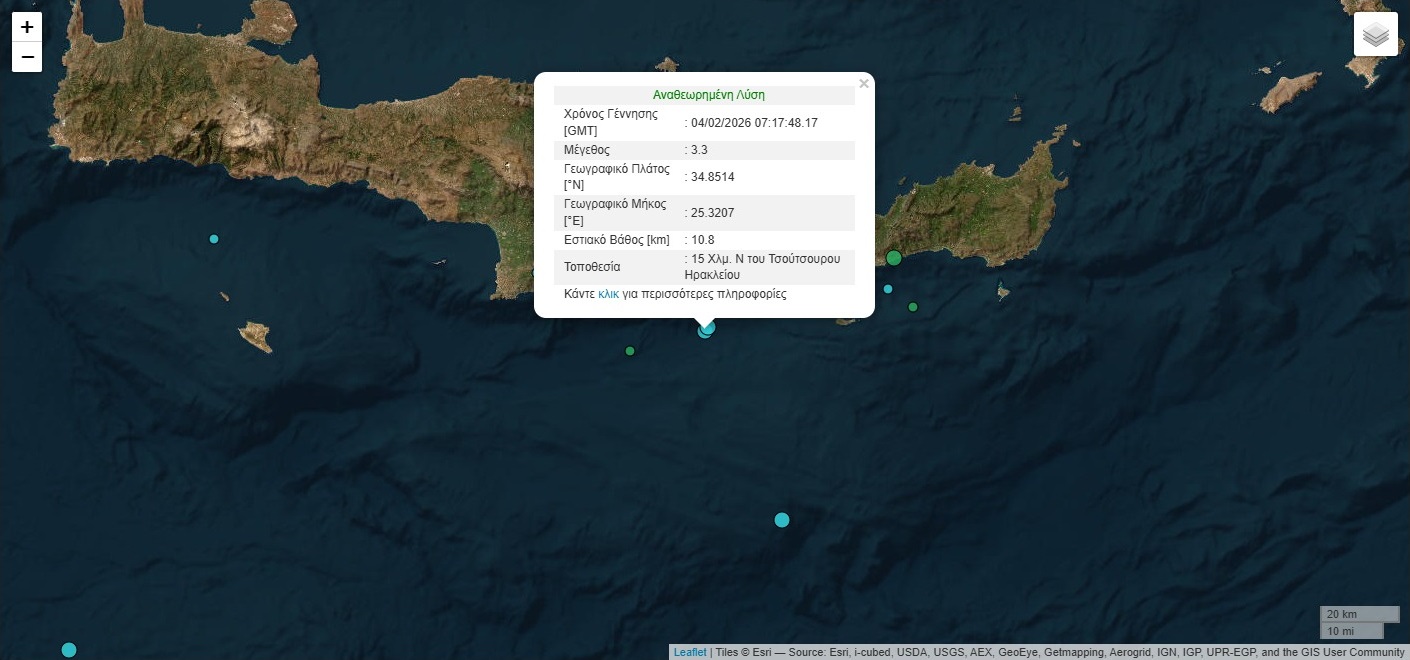1410x660 pixels.
Task: Open the map layers control
Action: (1376, 35)
